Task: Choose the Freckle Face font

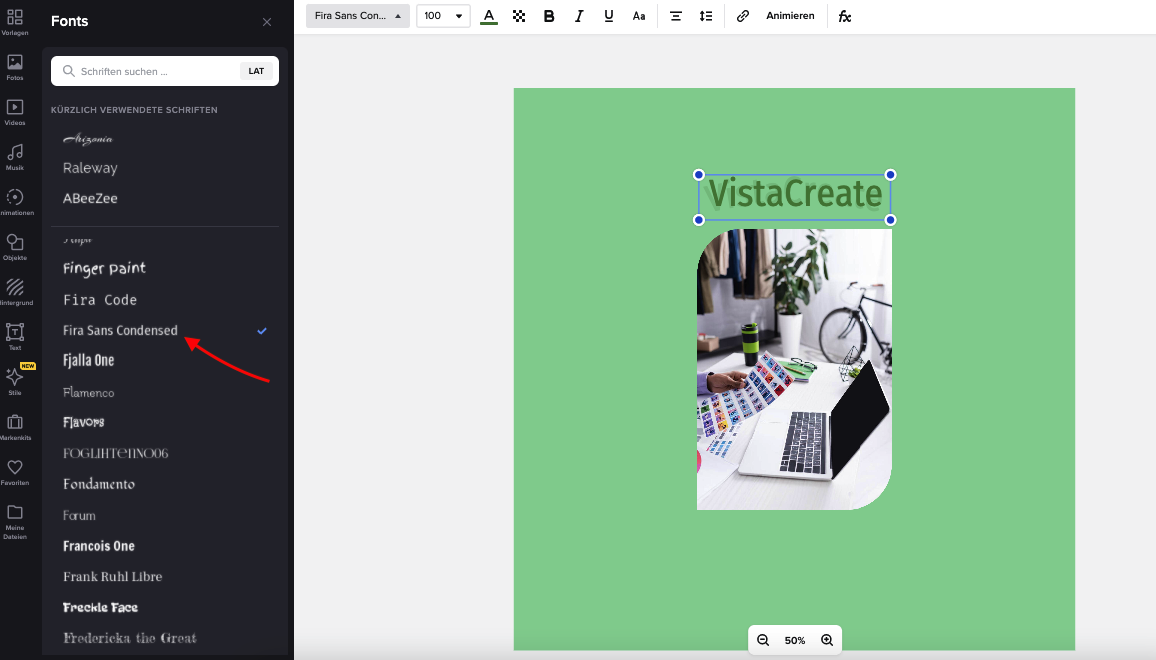Action: [100, 608]
